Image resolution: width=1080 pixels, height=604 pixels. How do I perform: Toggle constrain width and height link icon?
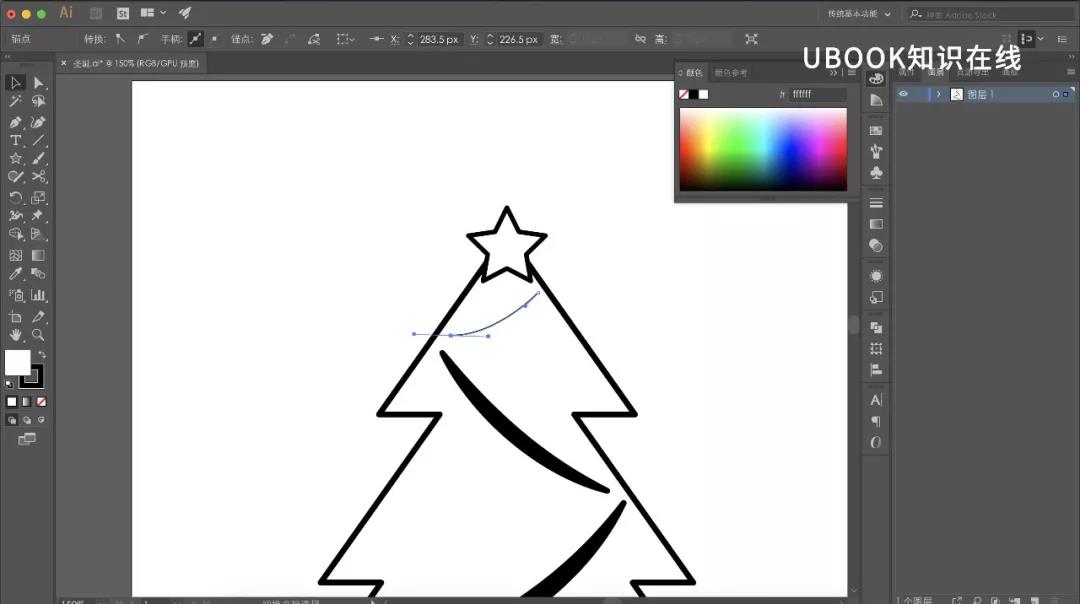(x=640, y=39)
